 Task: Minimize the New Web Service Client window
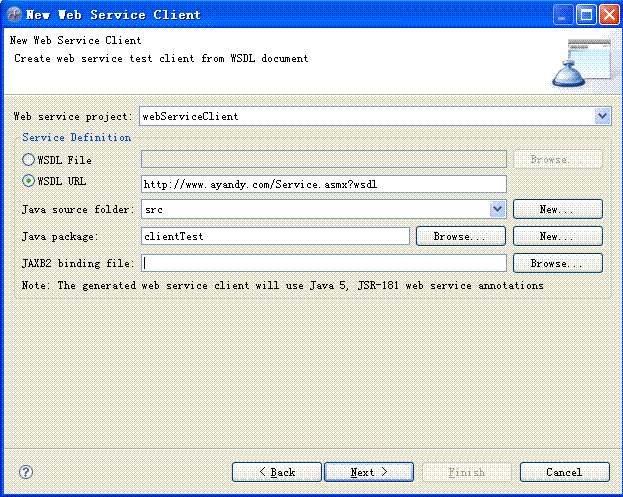[x=563, y=15]
